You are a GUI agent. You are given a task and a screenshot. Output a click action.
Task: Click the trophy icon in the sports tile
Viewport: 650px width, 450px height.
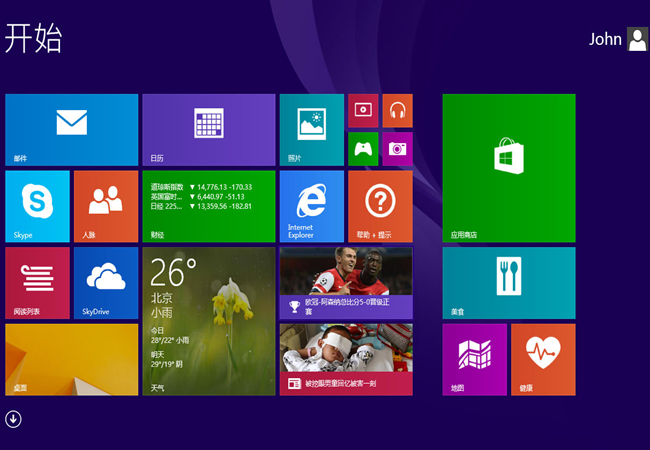(295, 307)
